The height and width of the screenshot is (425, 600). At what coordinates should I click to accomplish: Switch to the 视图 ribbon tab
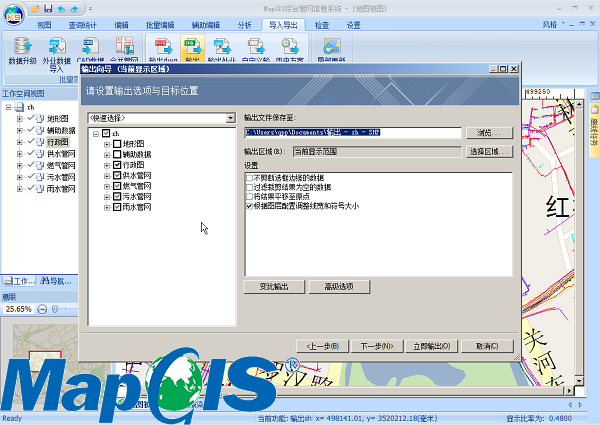[44, 25]
